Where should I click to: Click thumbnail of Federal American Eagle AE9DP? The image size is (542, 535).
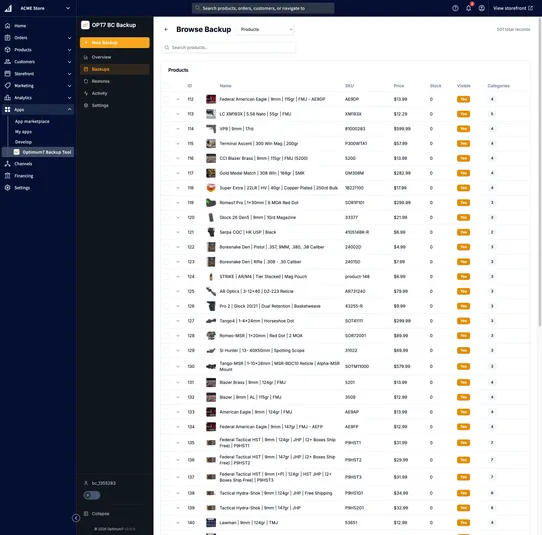coord(211,99)
